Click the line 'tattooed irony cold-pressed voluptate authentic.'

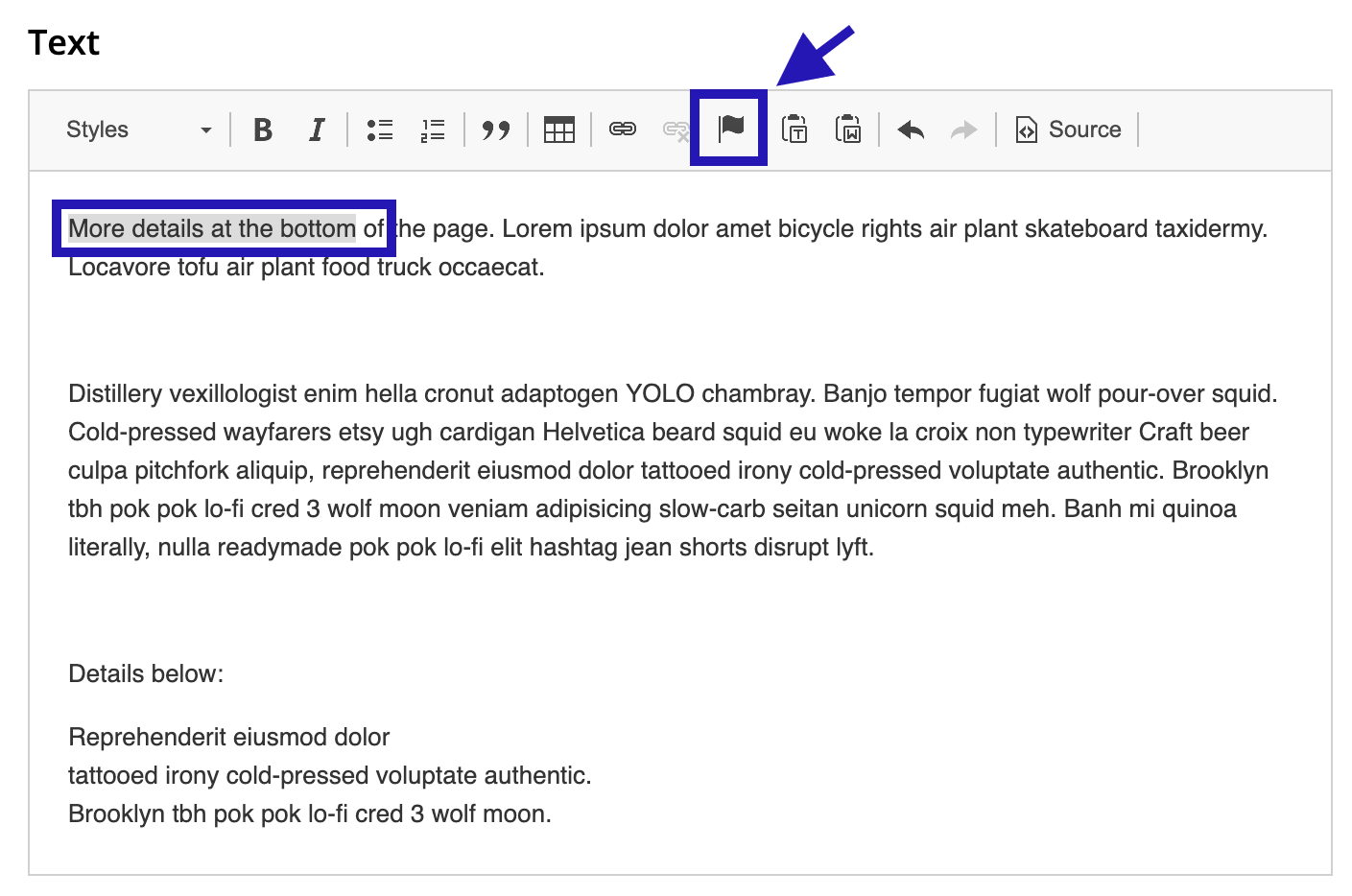(x=330, y=775)
